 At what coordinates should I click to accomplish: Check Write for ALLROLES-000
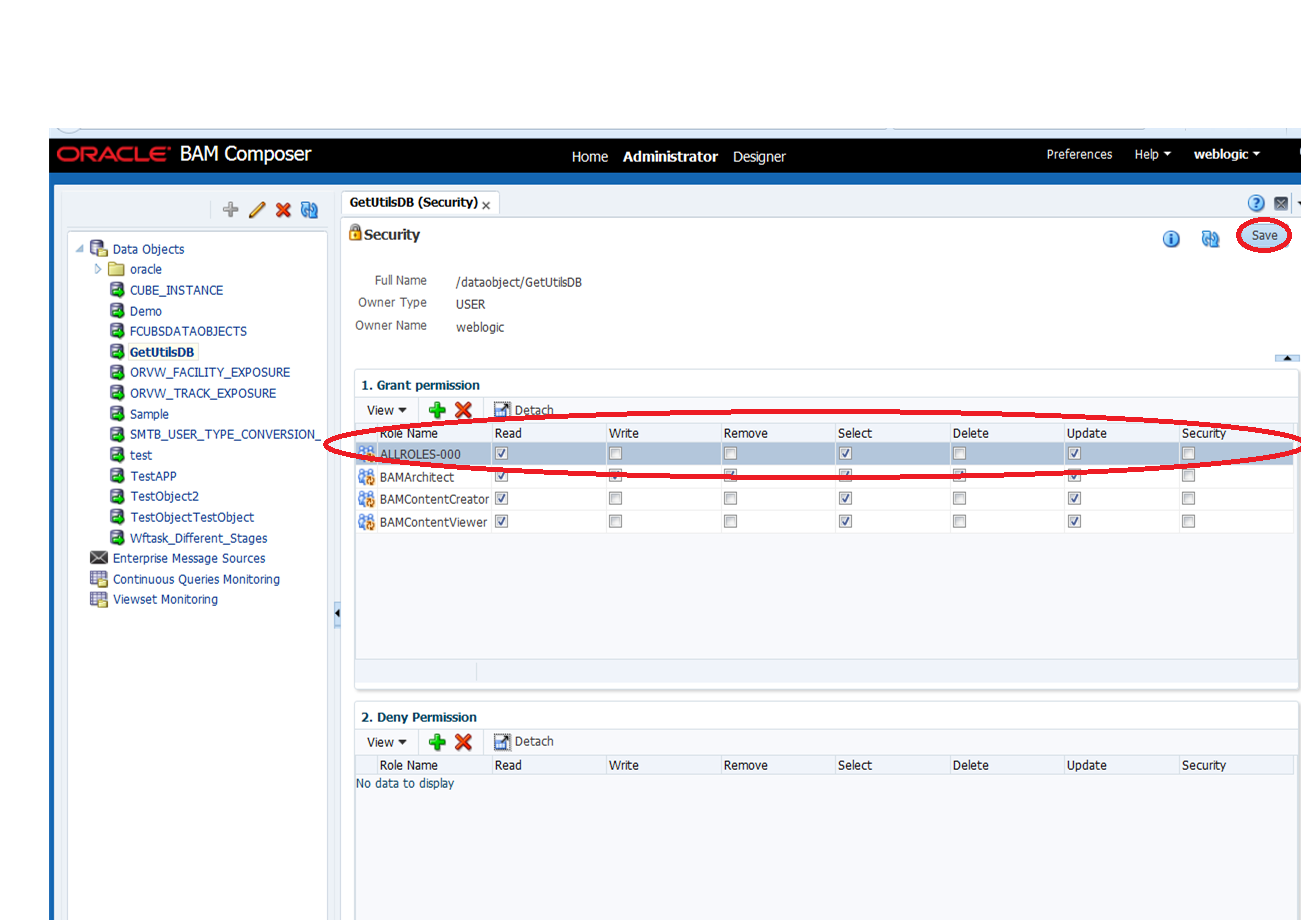(x=616, y=454)
